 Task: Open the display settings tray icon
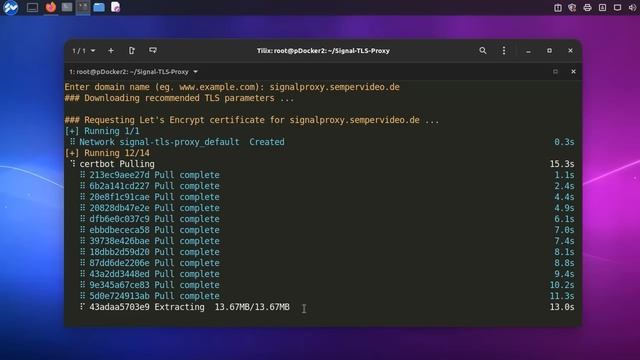(617, 7)
